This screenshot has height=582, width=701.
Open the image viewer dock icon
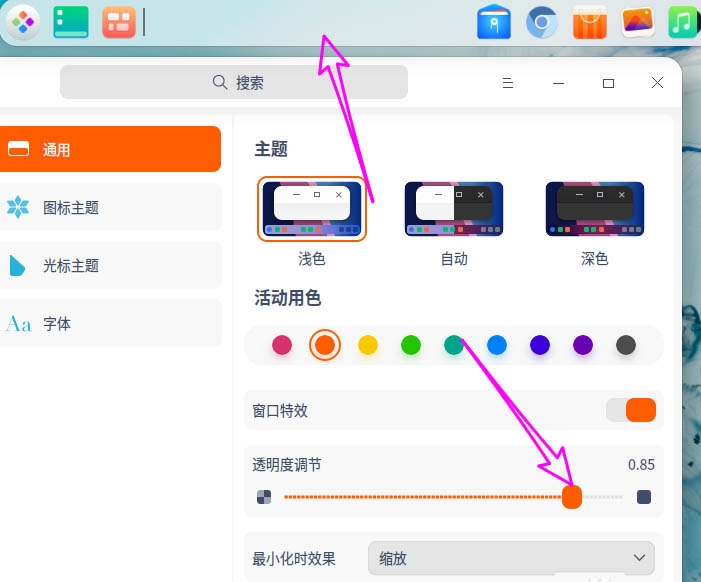click(638, 22)
